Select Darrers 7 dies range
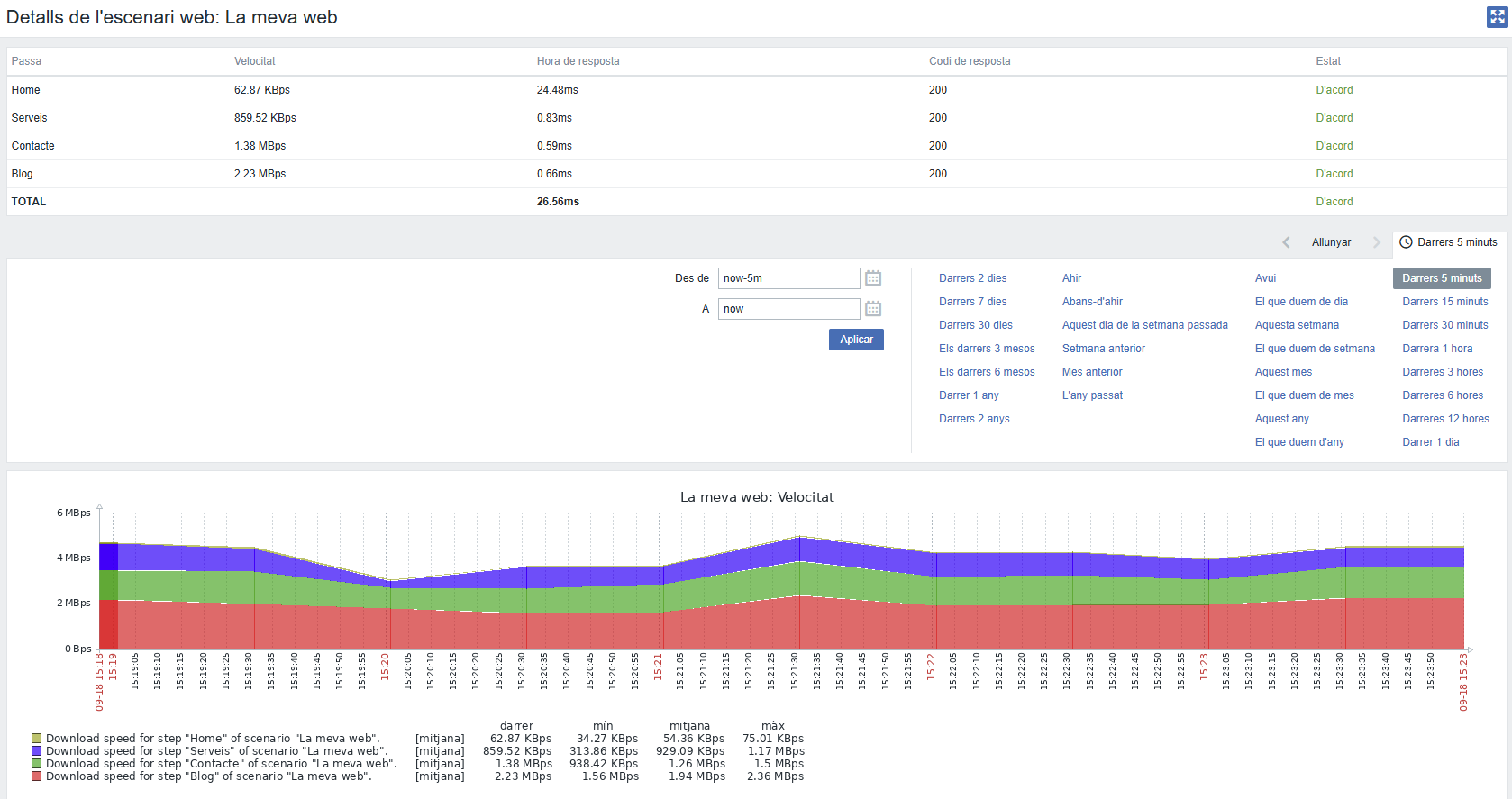The height and width of the screenshot is (799, 1512). coord(972,302)
